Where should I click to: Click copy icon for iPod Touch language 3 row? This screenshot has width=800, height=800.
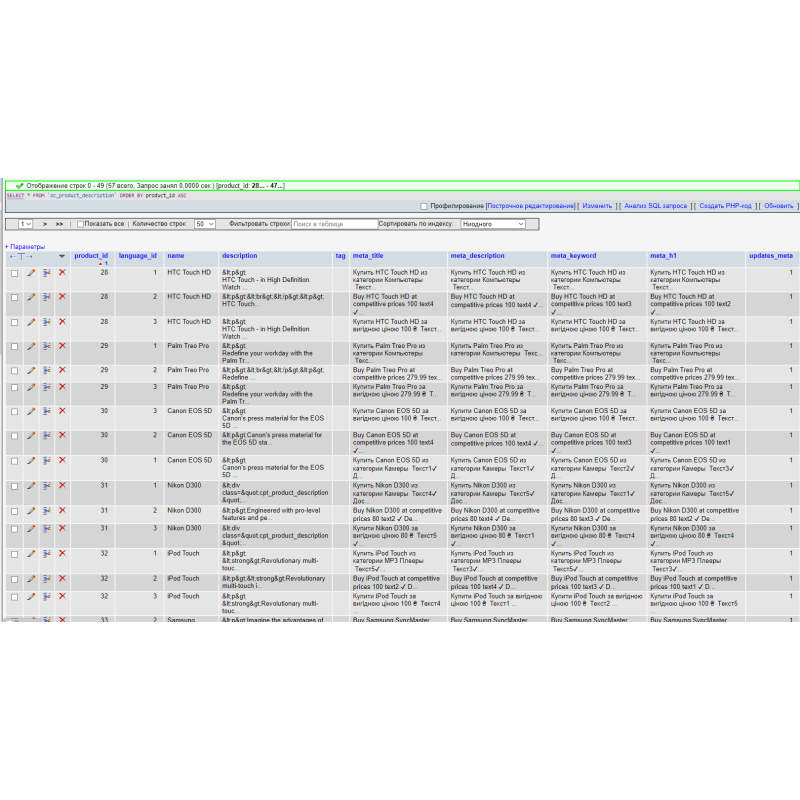(46, 597)
